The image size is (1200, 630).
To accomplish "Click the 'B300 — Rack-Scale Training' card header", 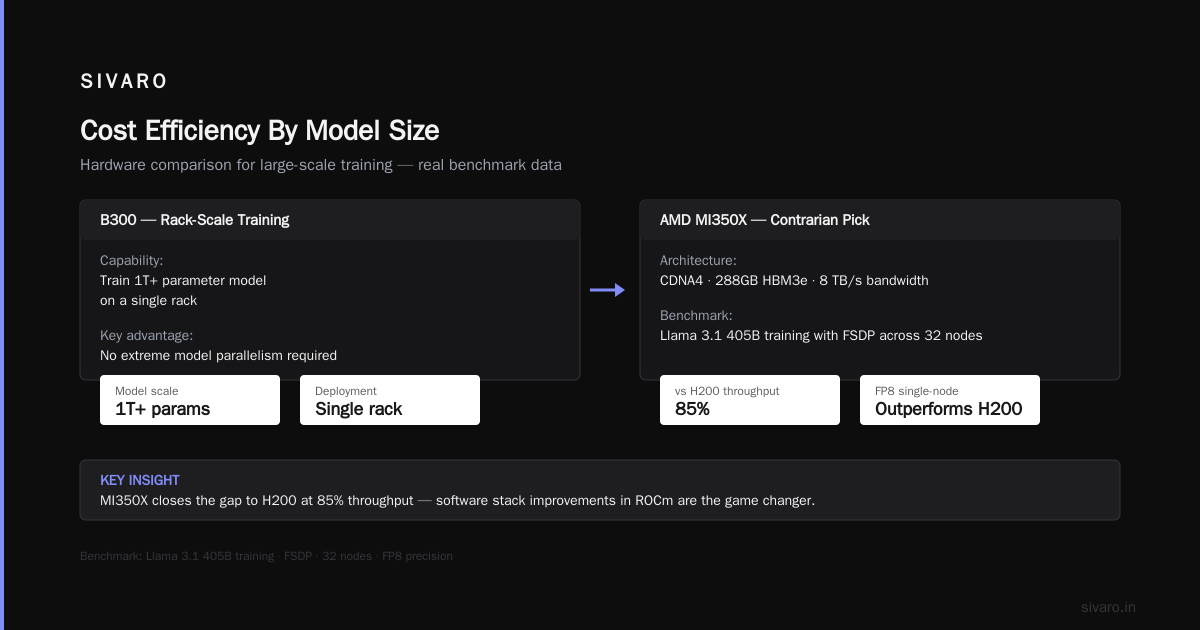I will (330, 220).
